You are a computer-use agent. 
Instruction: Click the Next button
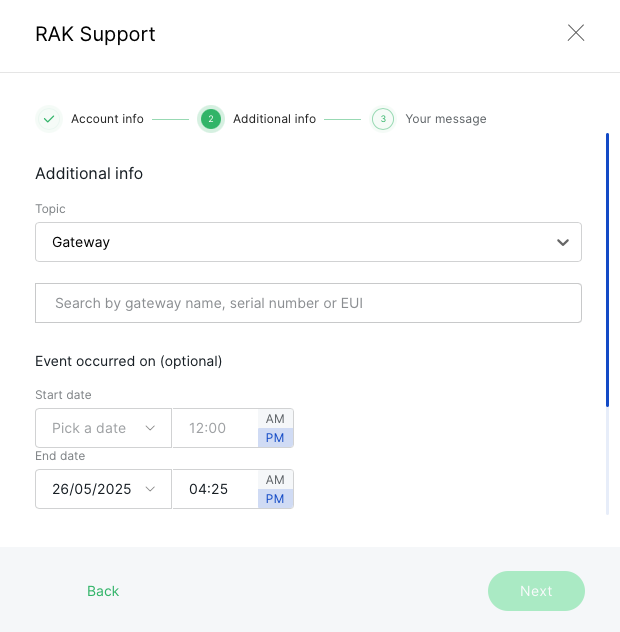point(536,591)
